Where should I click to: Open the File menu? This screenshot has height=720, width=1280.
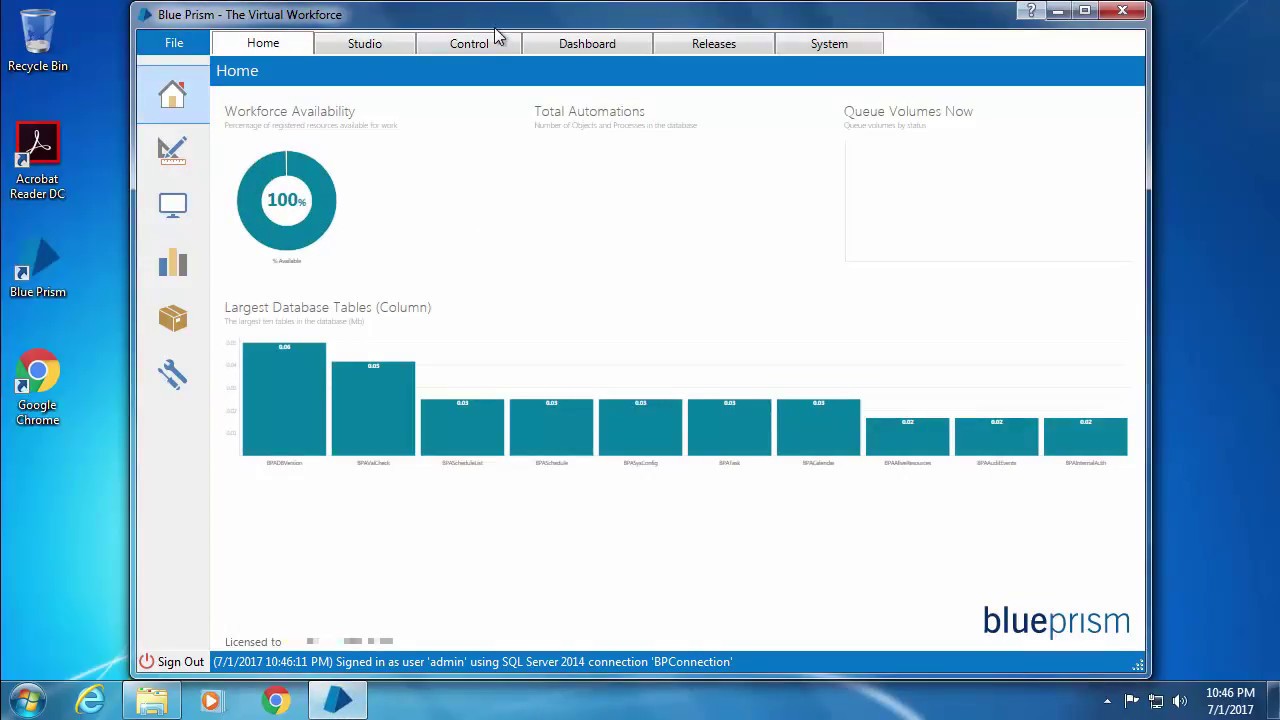click(174, 43)
